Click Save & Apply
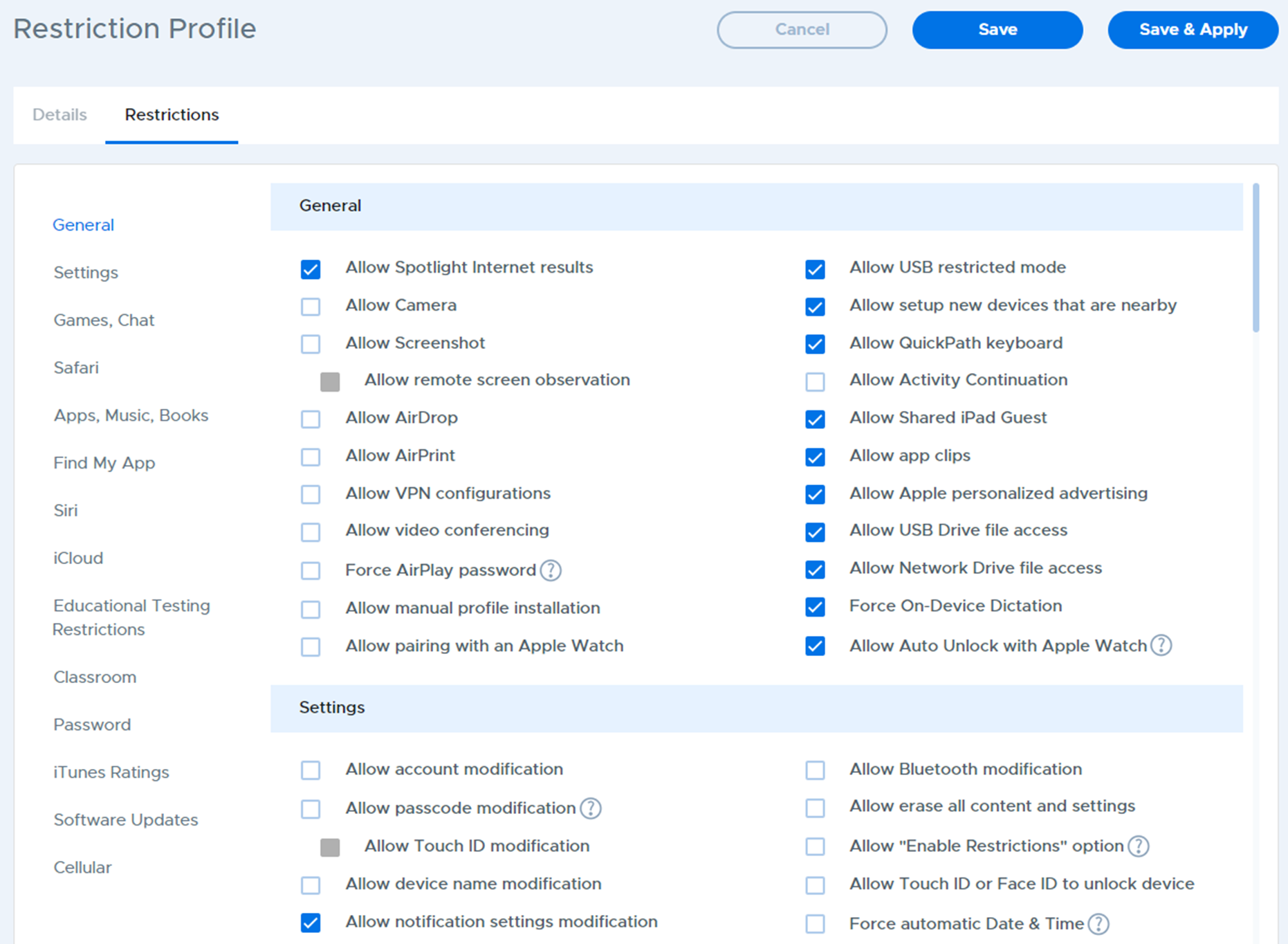 pos(1193,30)
